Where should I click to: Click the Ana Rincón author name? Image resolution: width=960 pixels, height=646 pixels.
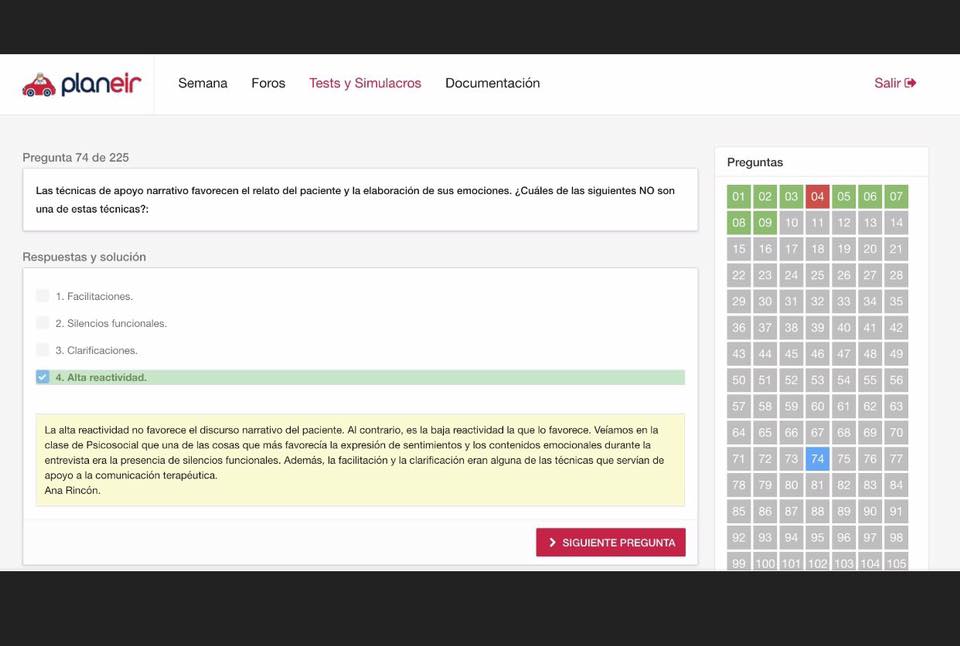click(72, 490)
